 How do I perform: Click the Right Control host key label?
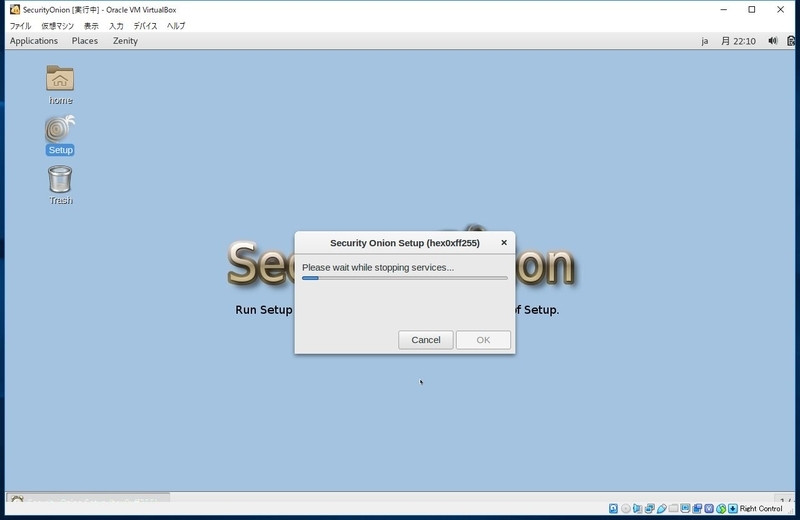click(761, 508)
